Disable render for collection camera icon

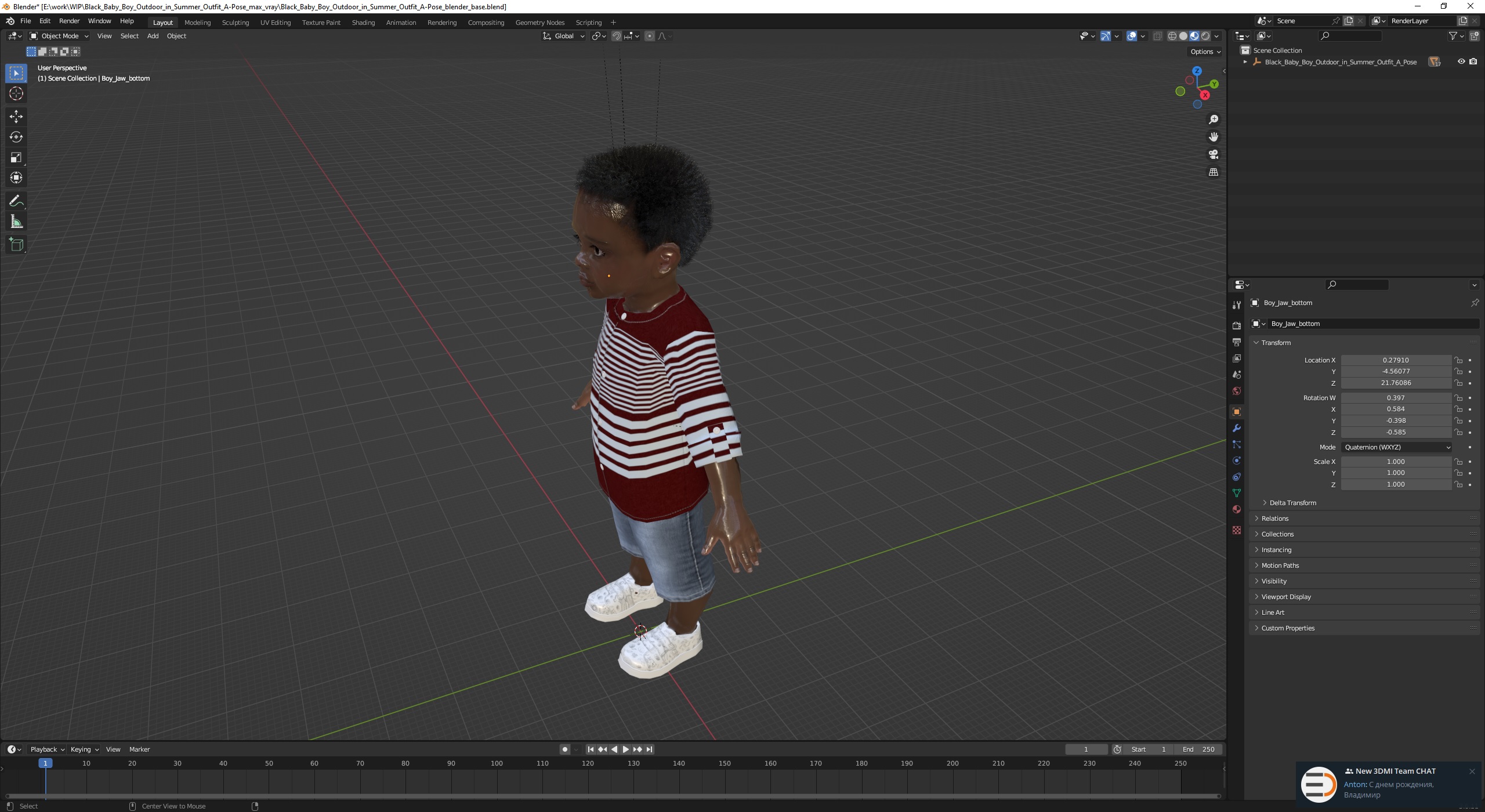(1473, 61)
